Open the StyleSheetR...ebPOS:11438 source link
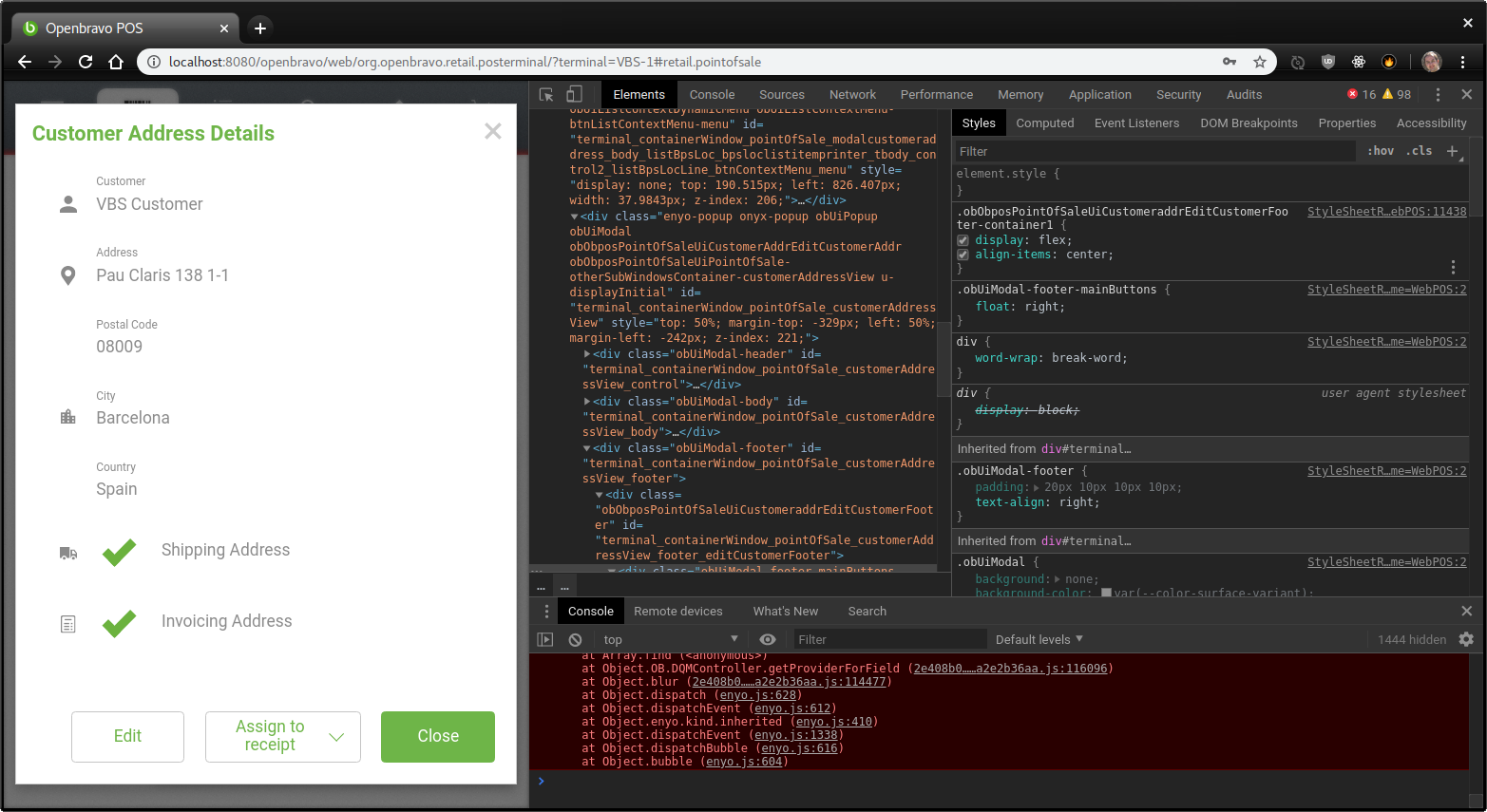This screenshot has width=1487, height=812. (x=1386, y=212)
